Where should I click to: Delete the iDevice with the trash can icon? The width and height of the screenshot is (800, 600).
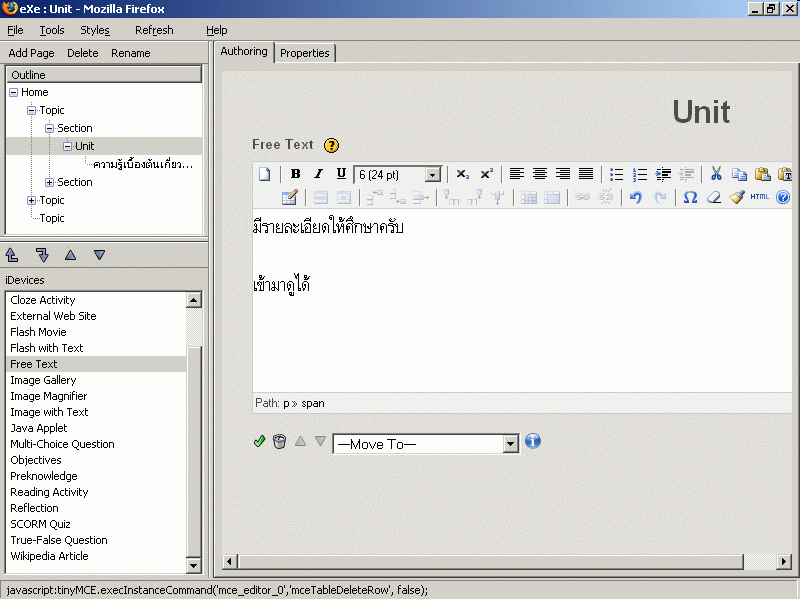click(x=279, y=441)
